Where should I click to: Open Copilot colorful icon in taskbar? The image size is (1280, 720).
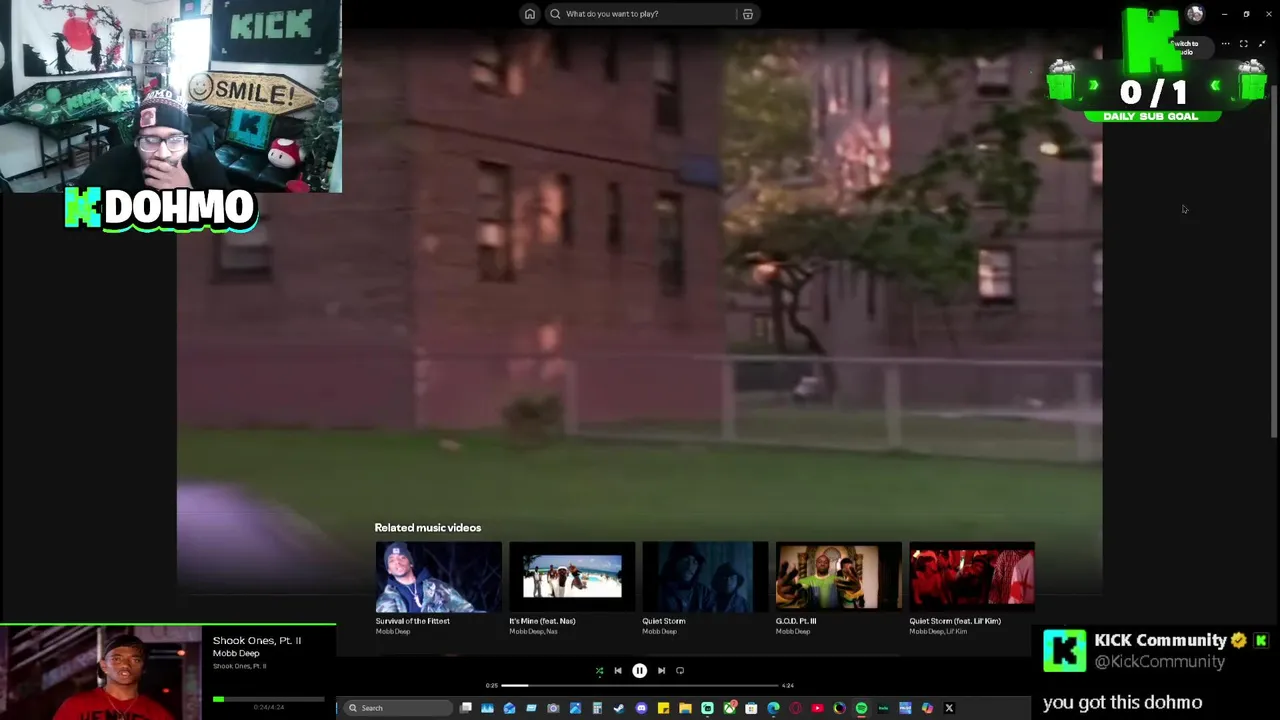point(928,708)
